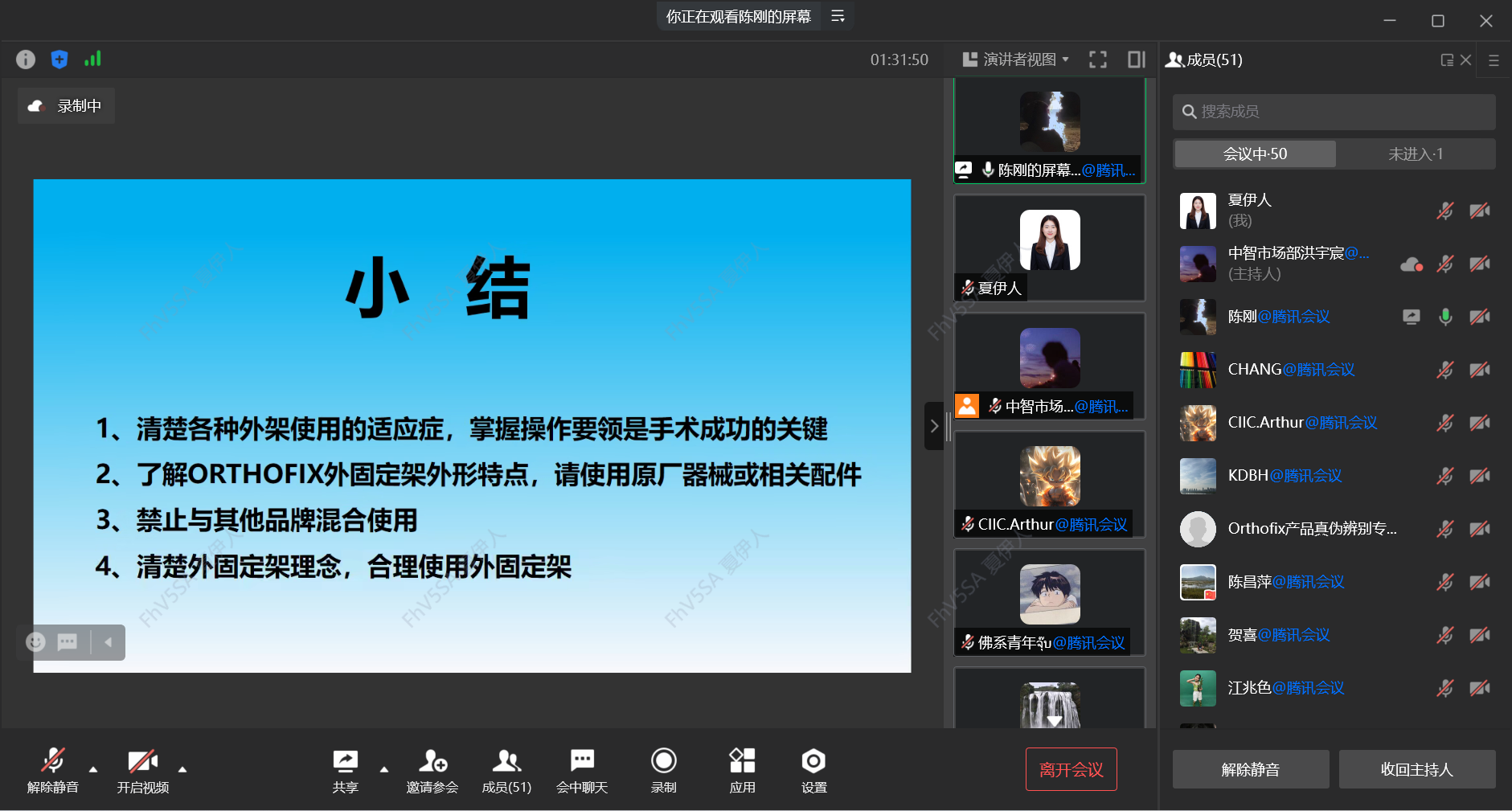Open the Apps icon in the toolbar
Viewport: 1512px width, 811px height.
click(742, 770)
